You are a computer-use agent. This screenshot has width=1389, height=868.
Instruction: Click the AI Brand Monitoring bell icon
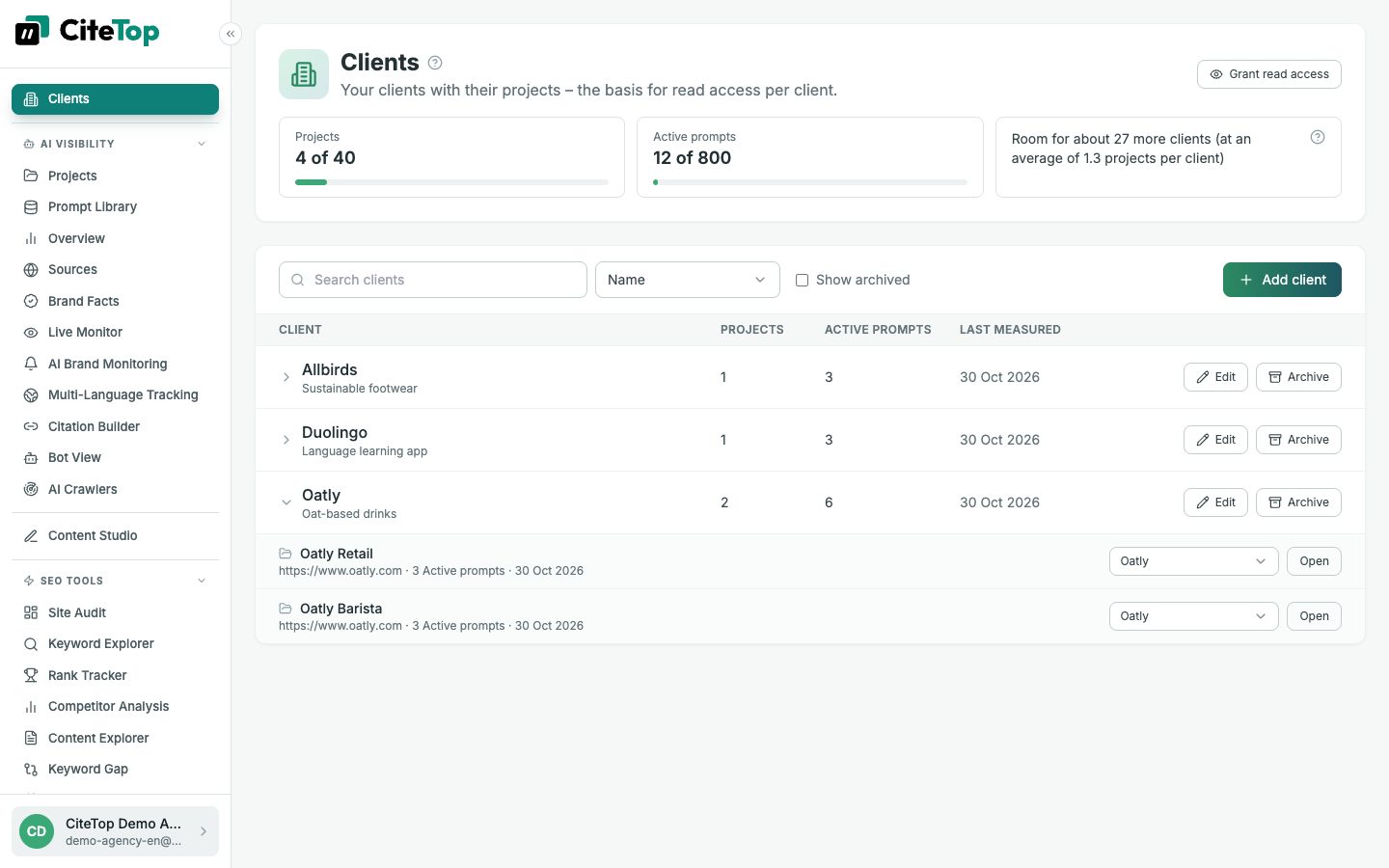tap(31, 364)
